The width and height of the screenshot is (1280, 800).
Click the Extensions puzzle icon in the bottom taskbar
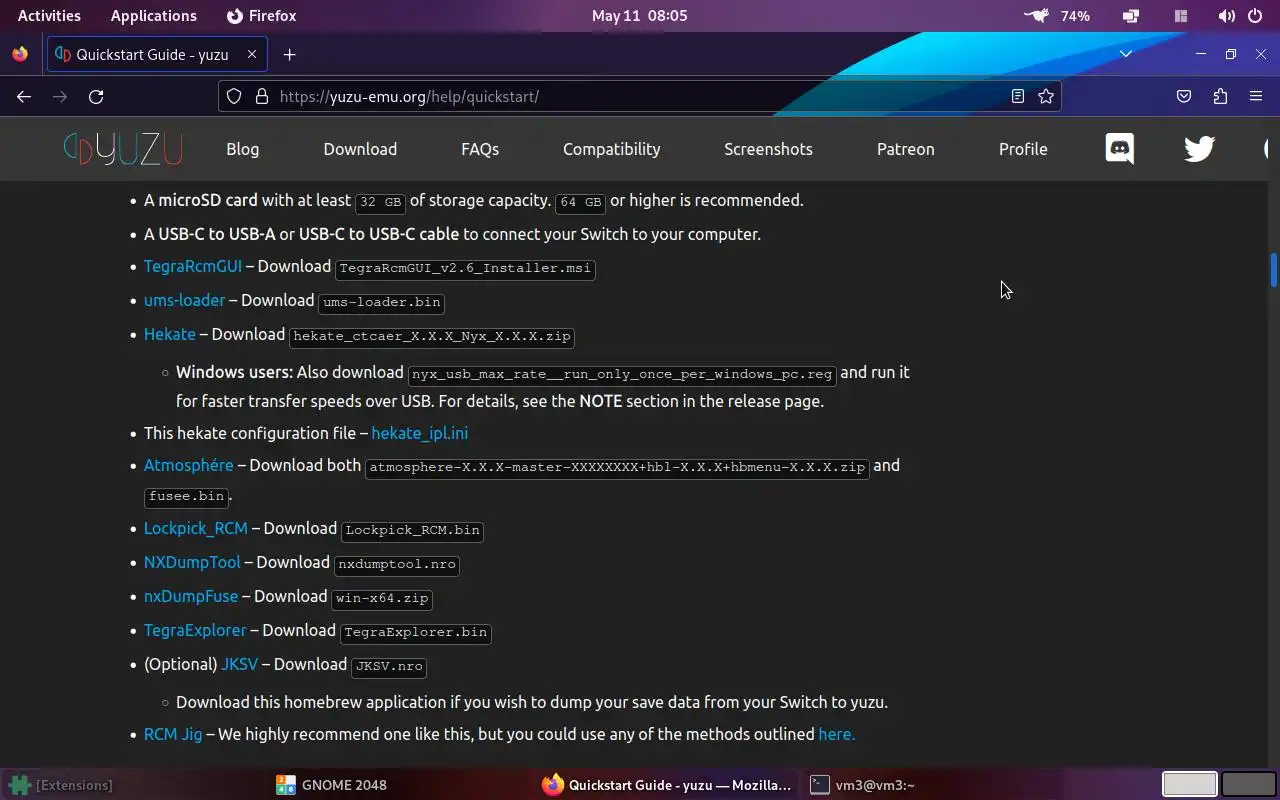point(19,785)
